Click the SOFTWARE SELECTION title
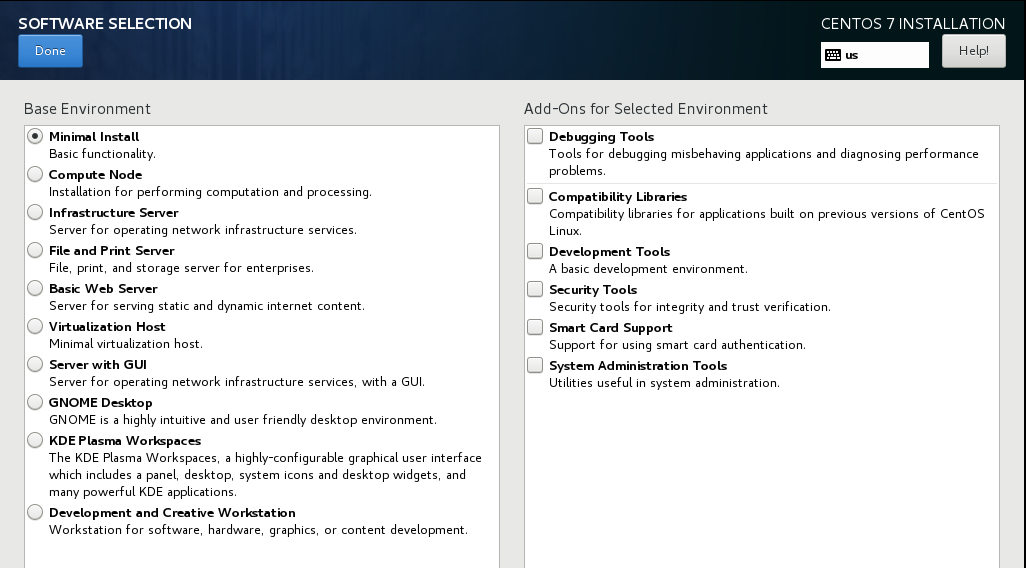 pyautogui.click(x=105, y=24)
